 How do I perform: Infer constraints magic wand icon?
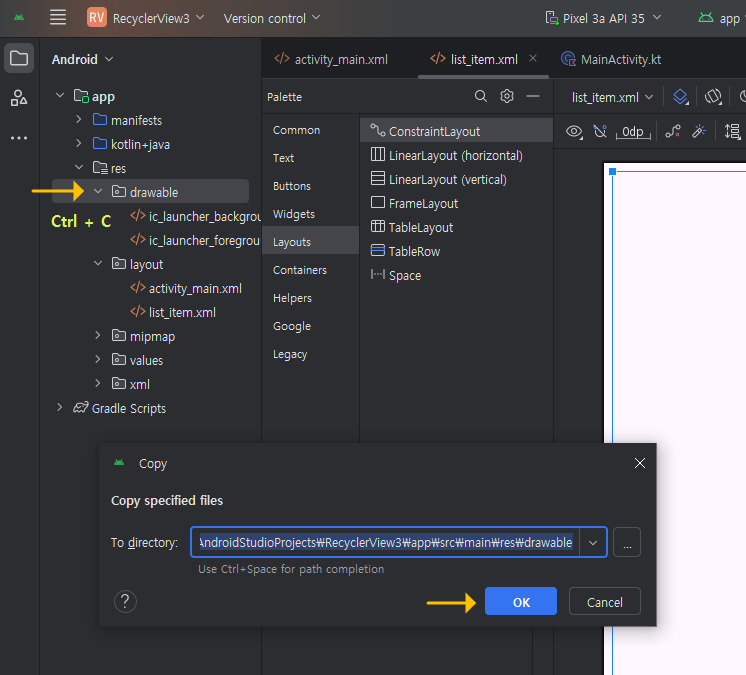699,131
